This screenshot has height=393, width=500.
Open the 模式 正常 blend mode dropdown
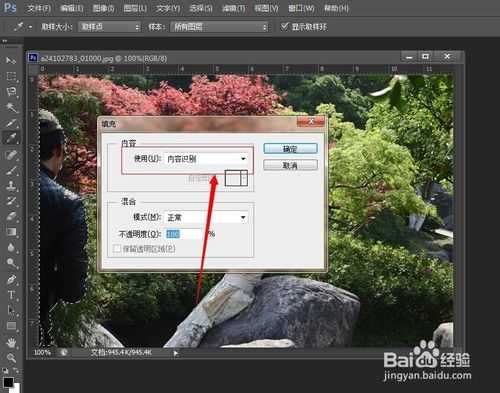(206, 218)
